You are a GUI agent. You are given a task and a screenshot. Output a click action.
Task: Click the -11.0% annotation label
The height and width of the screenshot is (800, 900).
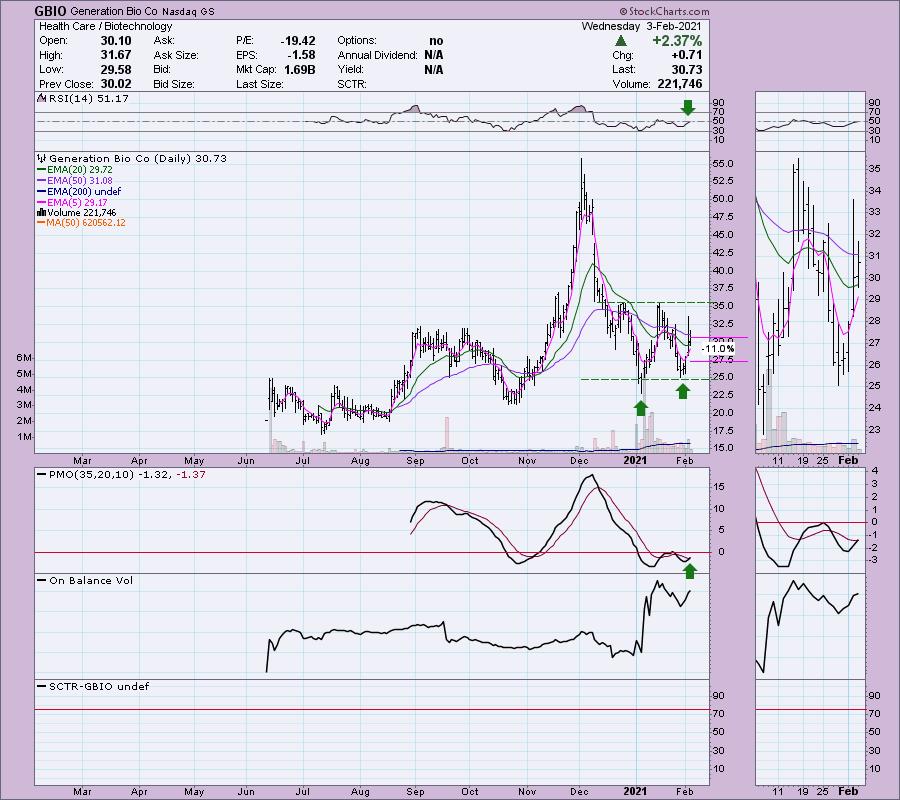pyautogui.click(x=719, y=348)
